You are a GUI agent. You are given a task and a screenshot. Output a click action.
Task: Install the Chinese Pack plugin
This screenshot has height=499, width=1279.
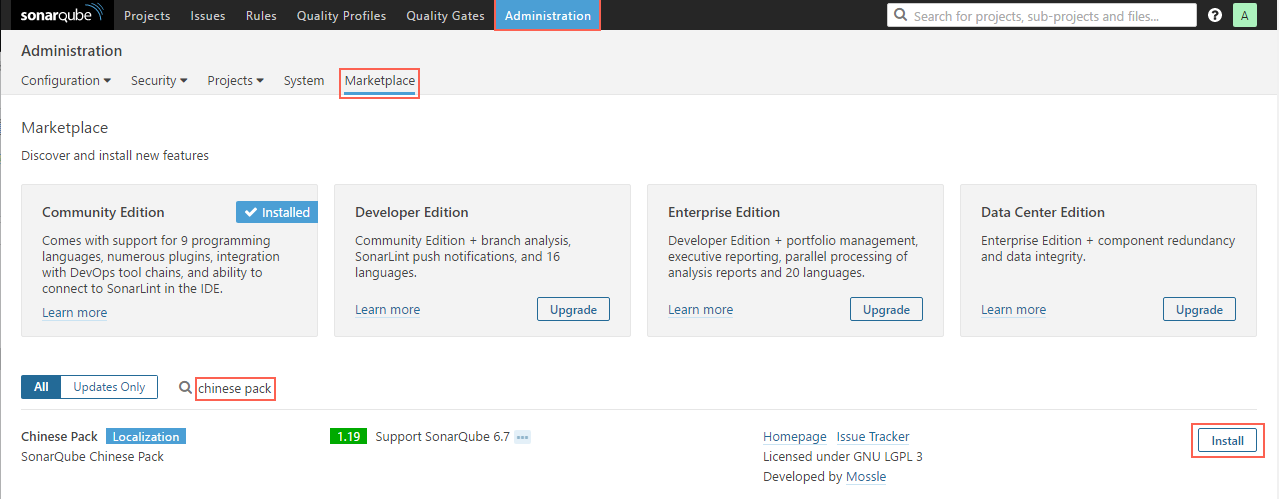click(x=1227, y=441)
